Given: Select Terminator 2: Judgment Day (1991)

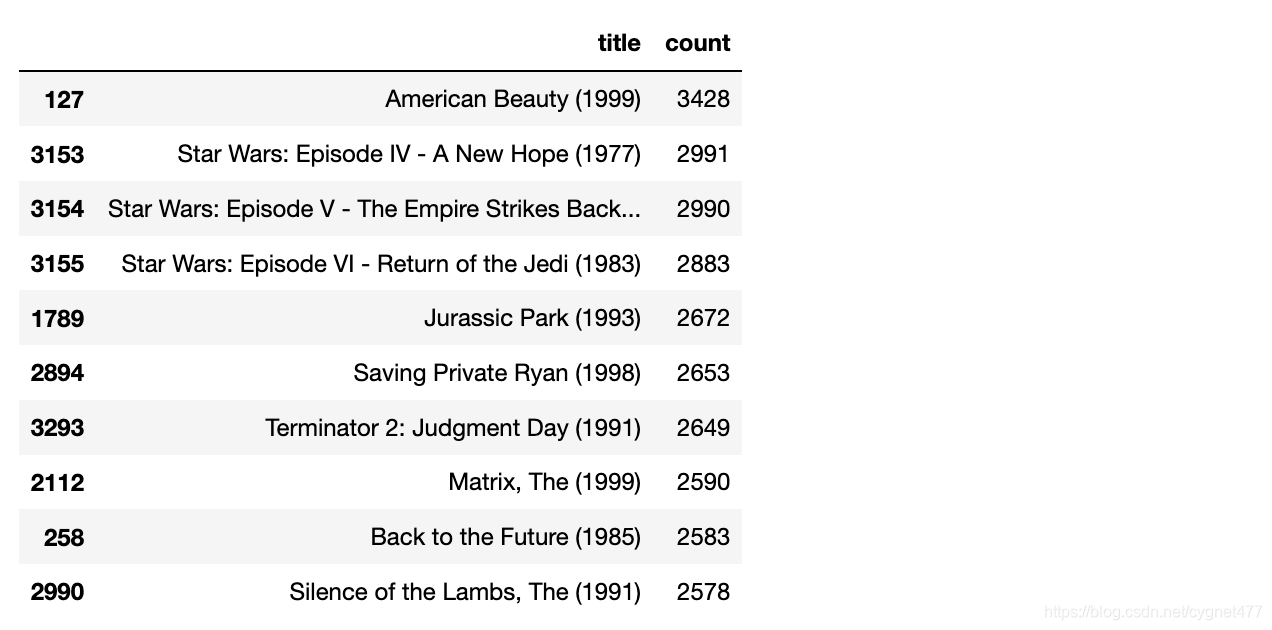Looking at the screenshot, I should tap(453, 428).
